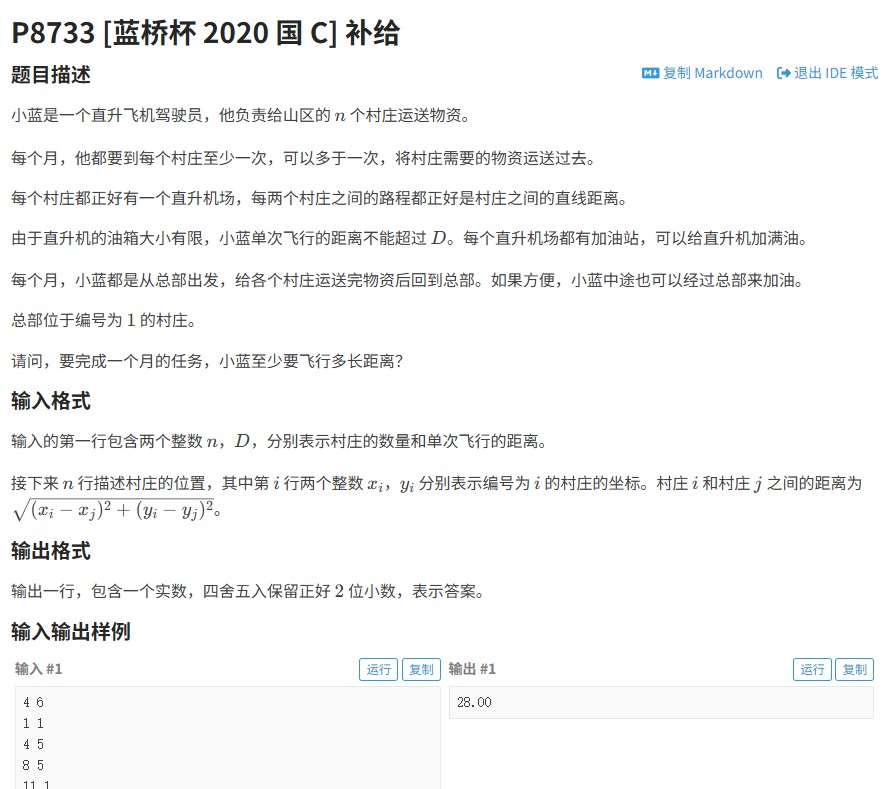
Task: Click the page title P8733 补给
Action: [206, 33]
